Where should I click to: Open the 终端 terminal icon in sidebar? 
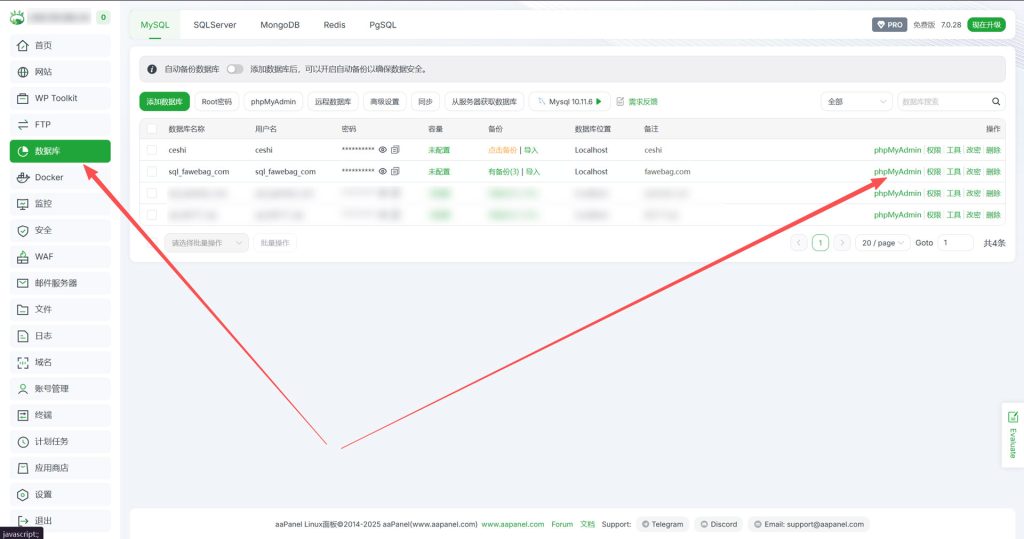pos(23,415)
